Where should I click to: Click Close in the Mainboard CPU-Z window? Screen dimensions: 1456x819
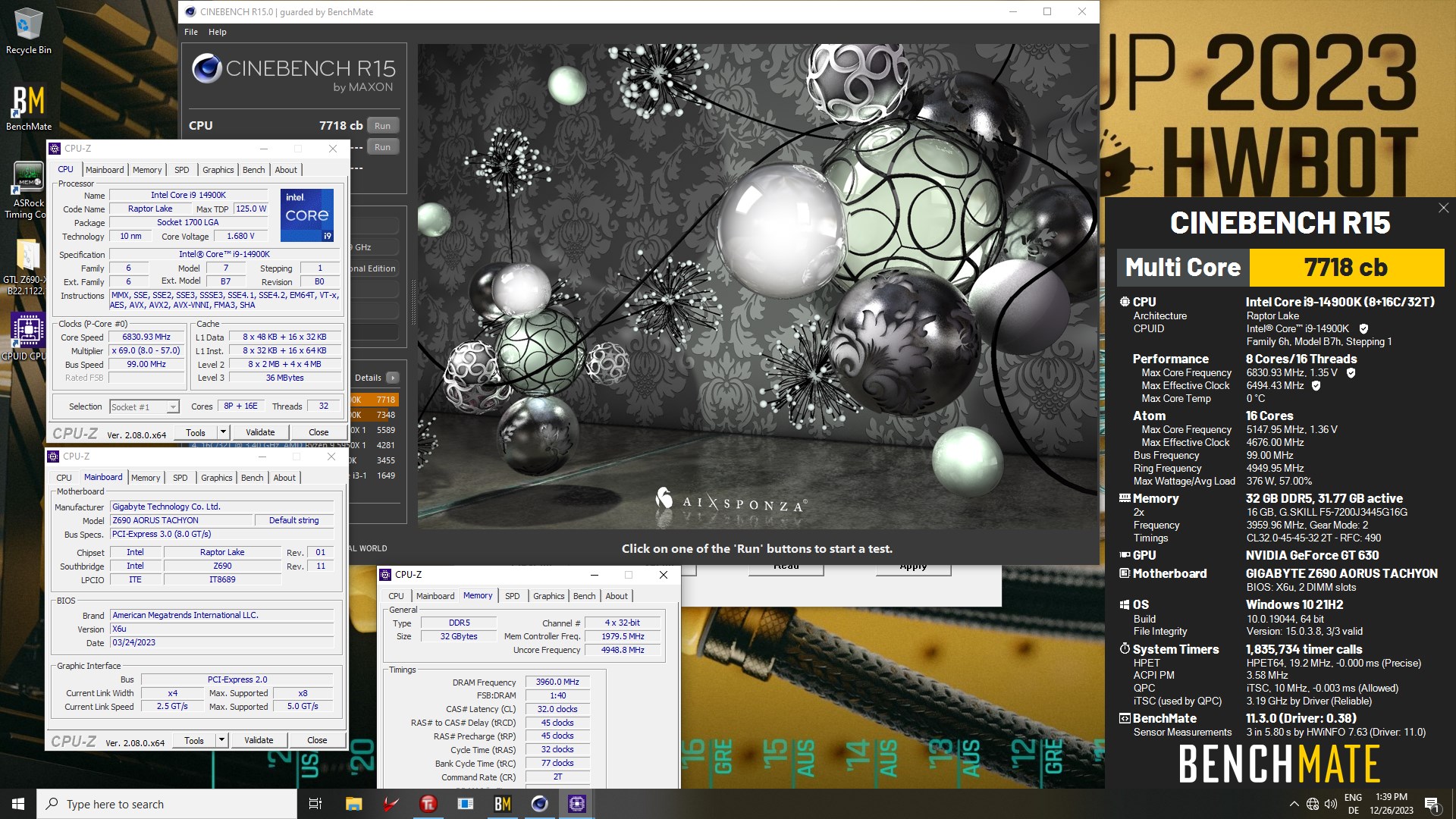click(x=317, y=740)
